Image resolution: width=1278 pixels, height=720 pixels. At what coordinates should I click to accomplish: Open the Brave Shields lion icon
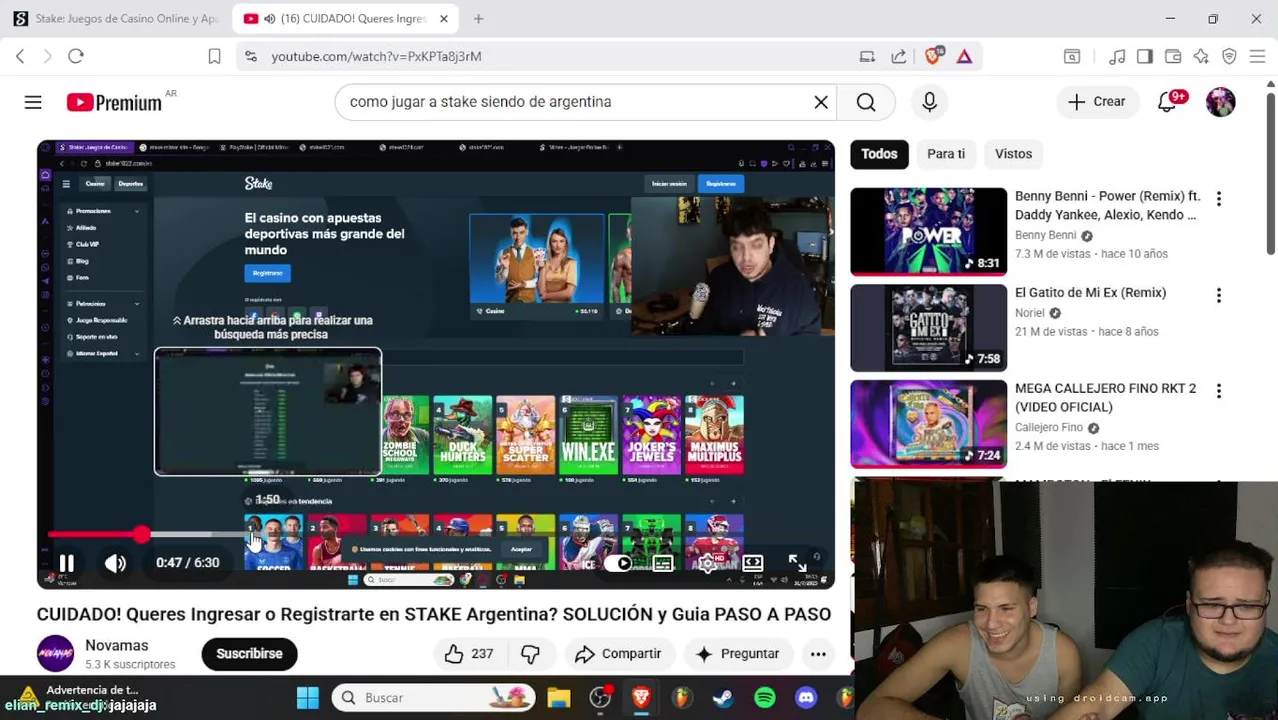pyautogui.click(x=933, y=57)
